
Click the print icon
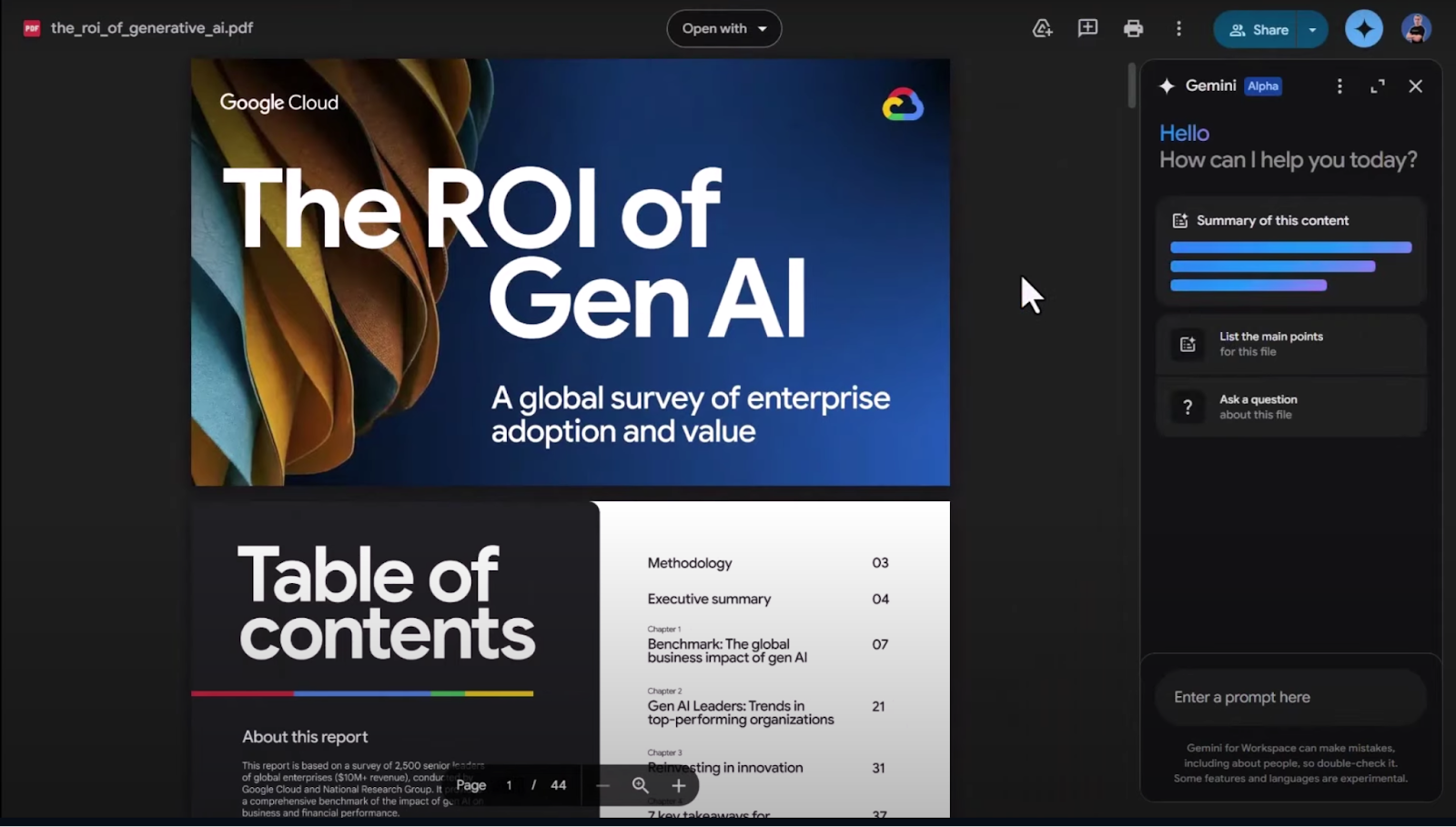pos(1133,28)
